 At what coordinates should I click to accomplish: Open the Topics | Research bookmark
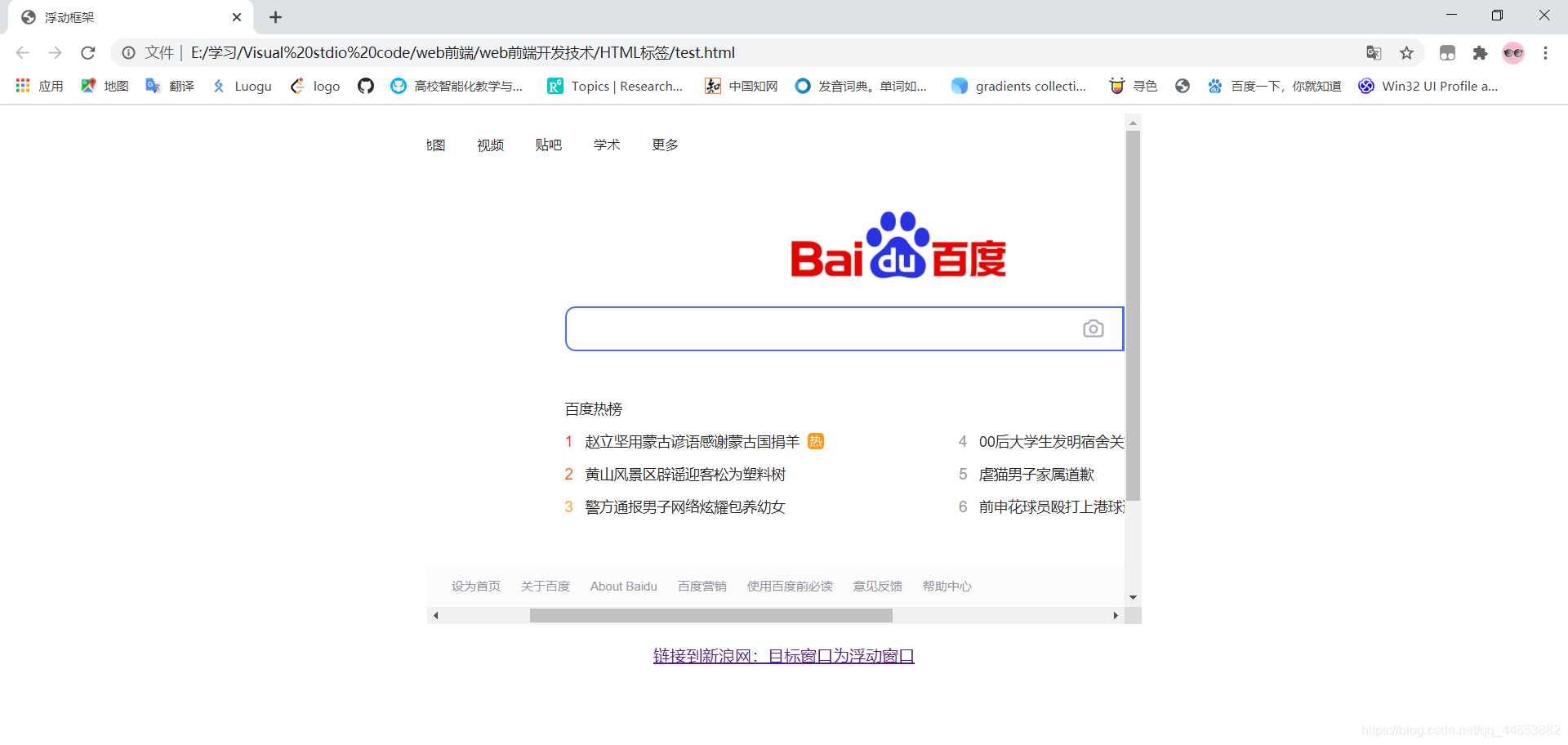615,86
